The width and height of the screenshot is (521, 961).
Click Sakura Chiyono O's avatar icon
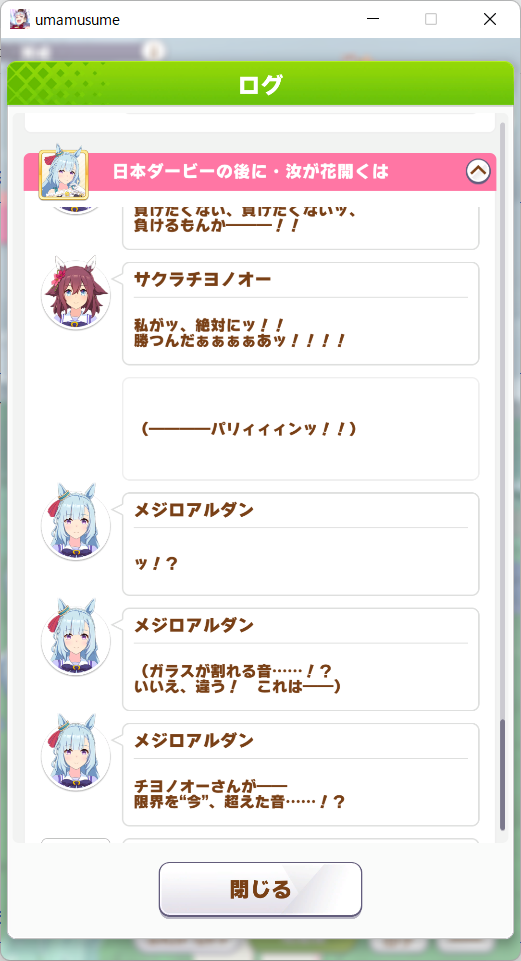[76, 294]
